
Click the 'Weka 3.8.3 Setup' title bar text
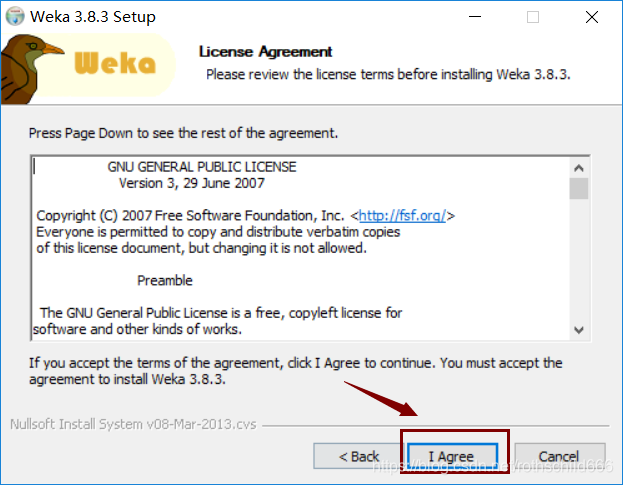[x=93, y=17]
